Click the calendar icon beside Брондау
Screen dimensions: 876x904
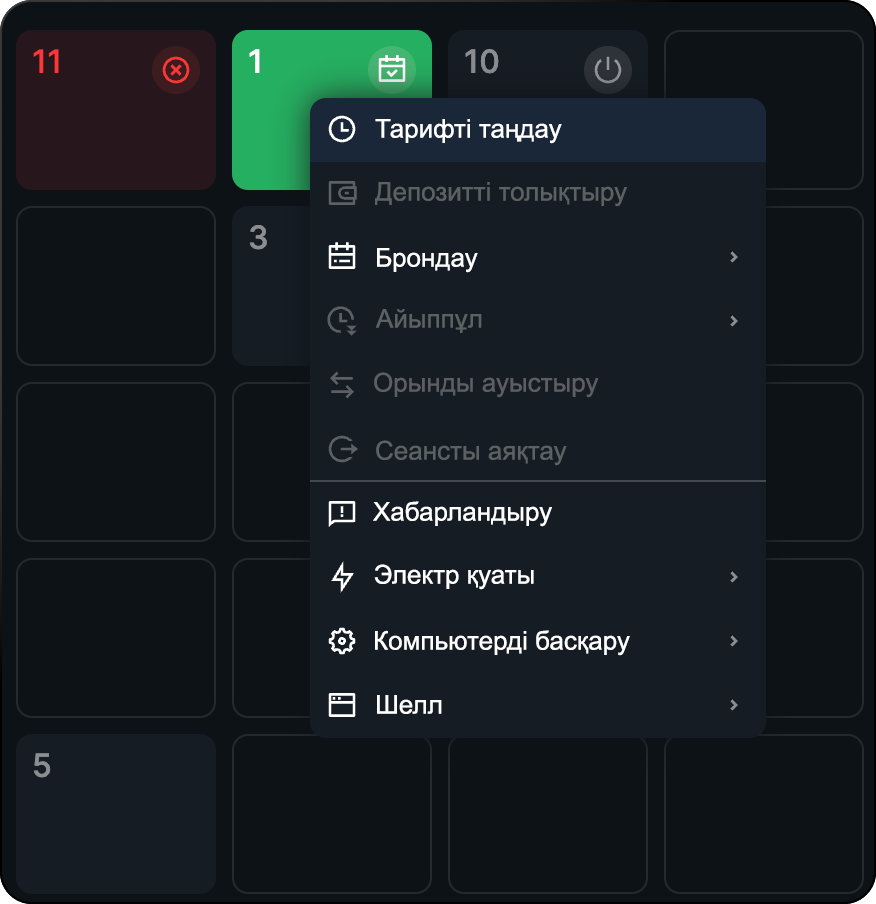click(342, 257)
